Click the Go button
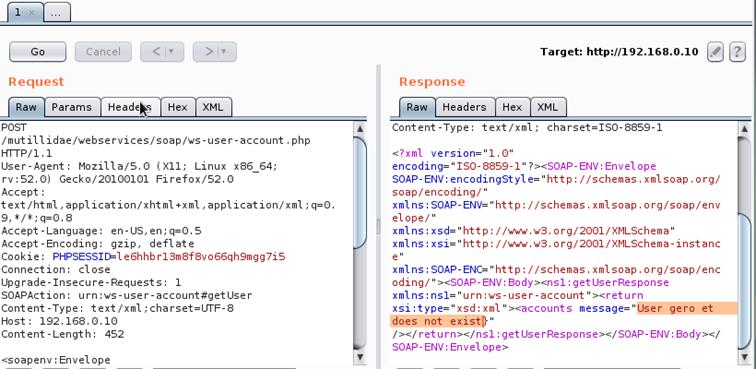 38,52
